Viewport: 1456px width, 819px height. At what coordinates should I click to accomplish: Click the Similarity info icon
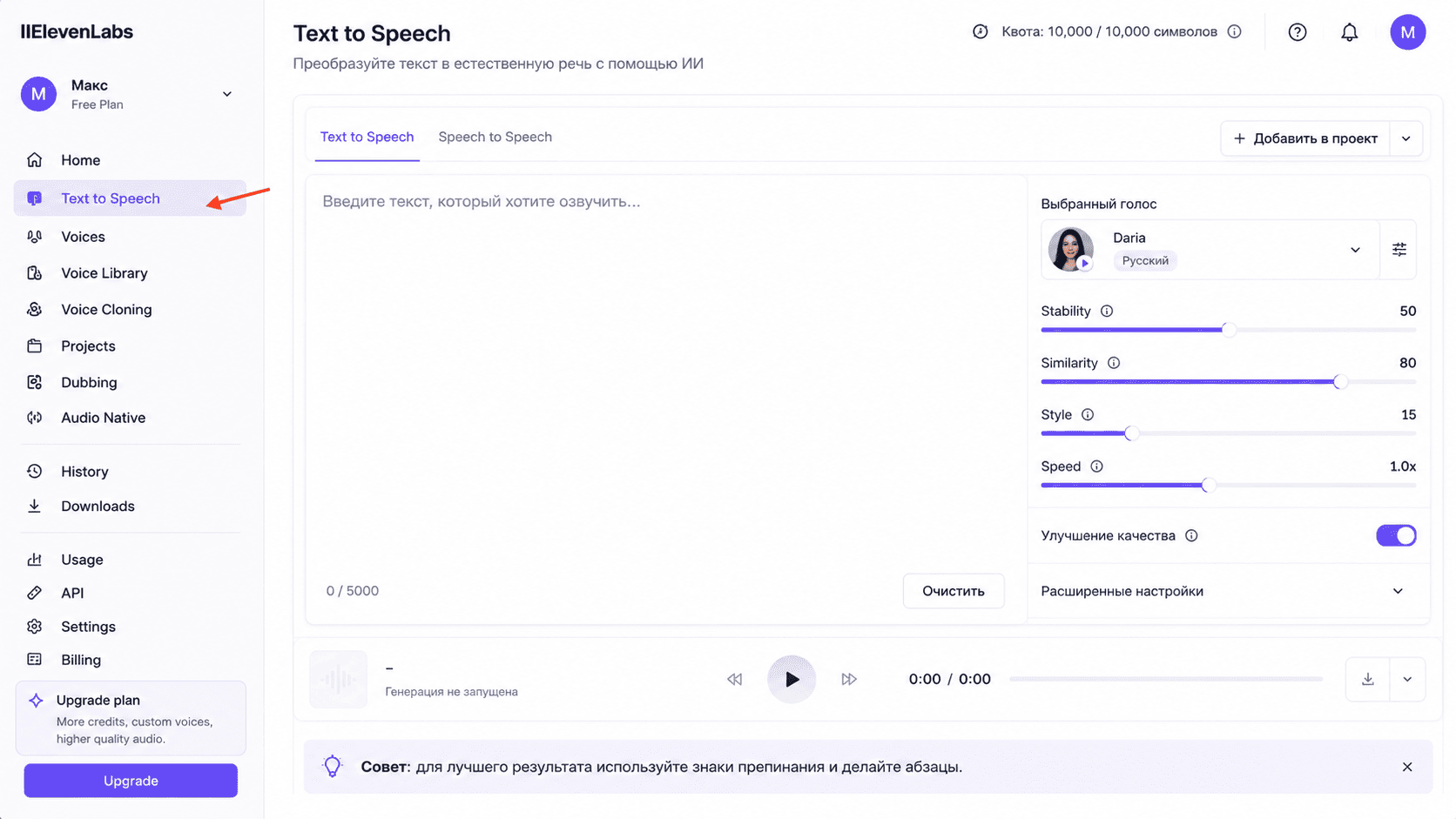[x=1114, y=363]
